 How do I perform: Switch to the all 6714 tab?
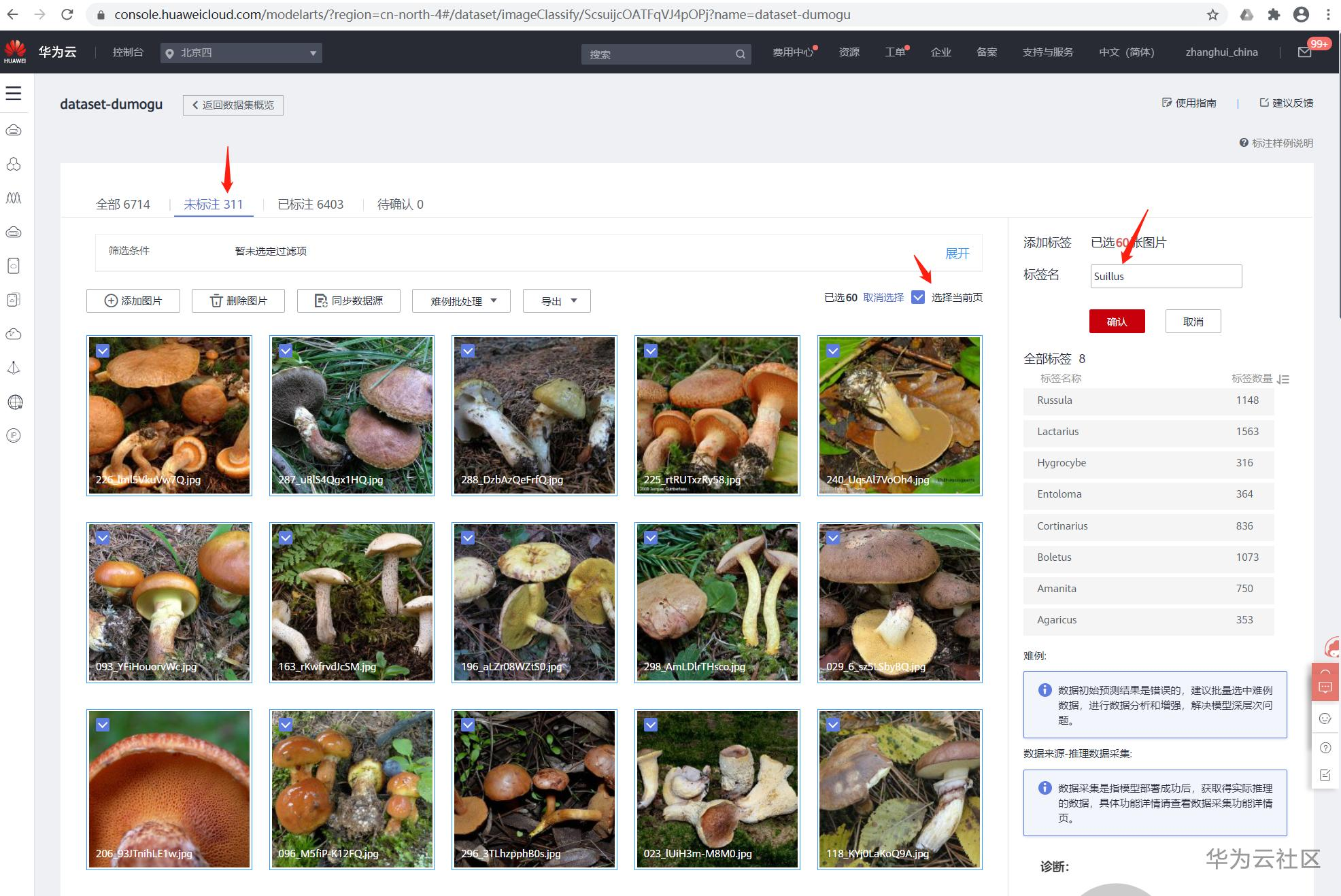pos(123,205)
